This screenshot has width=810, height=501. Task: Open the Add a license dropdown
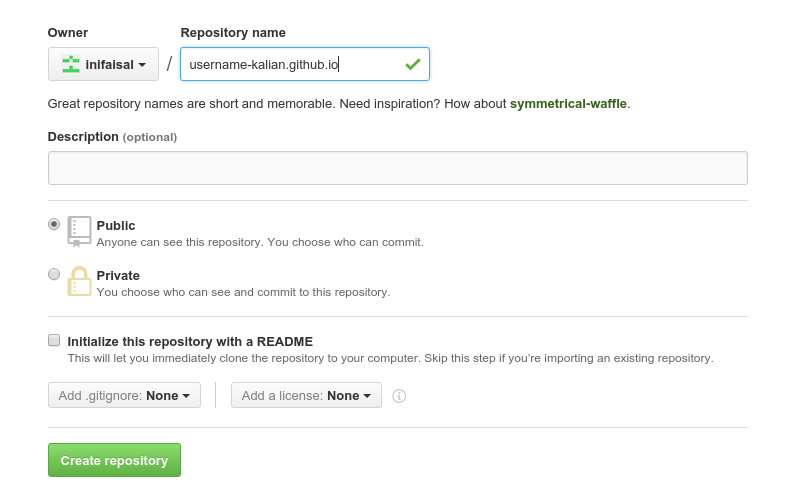click(306, 395)
